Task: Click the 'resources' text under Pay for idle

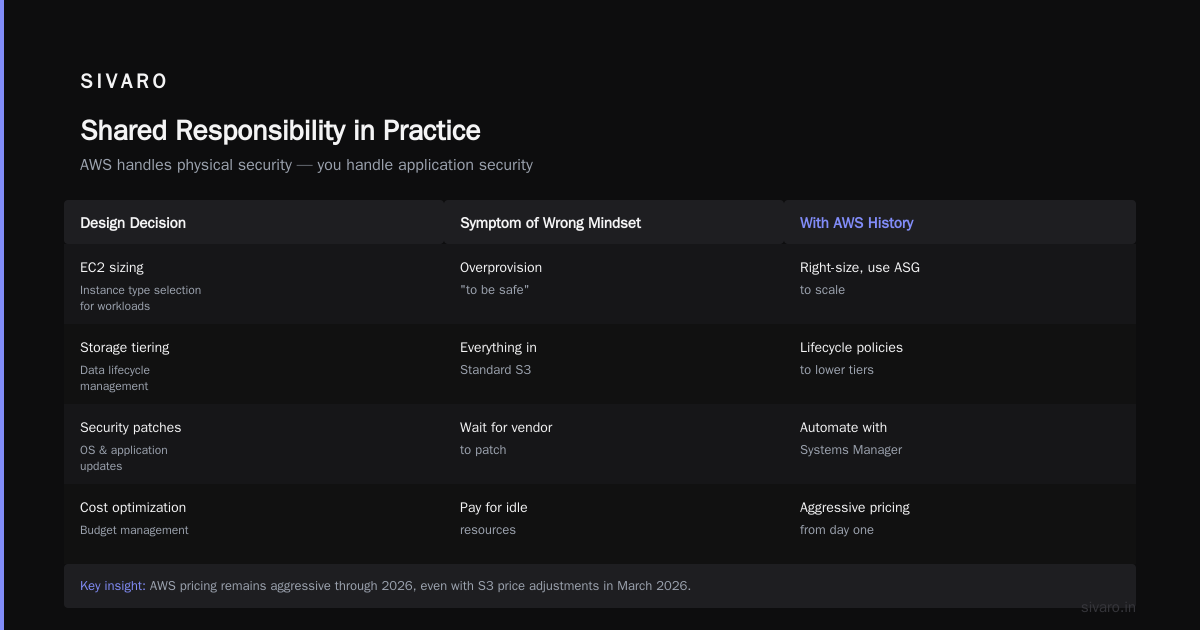Action: click(488, 530)
